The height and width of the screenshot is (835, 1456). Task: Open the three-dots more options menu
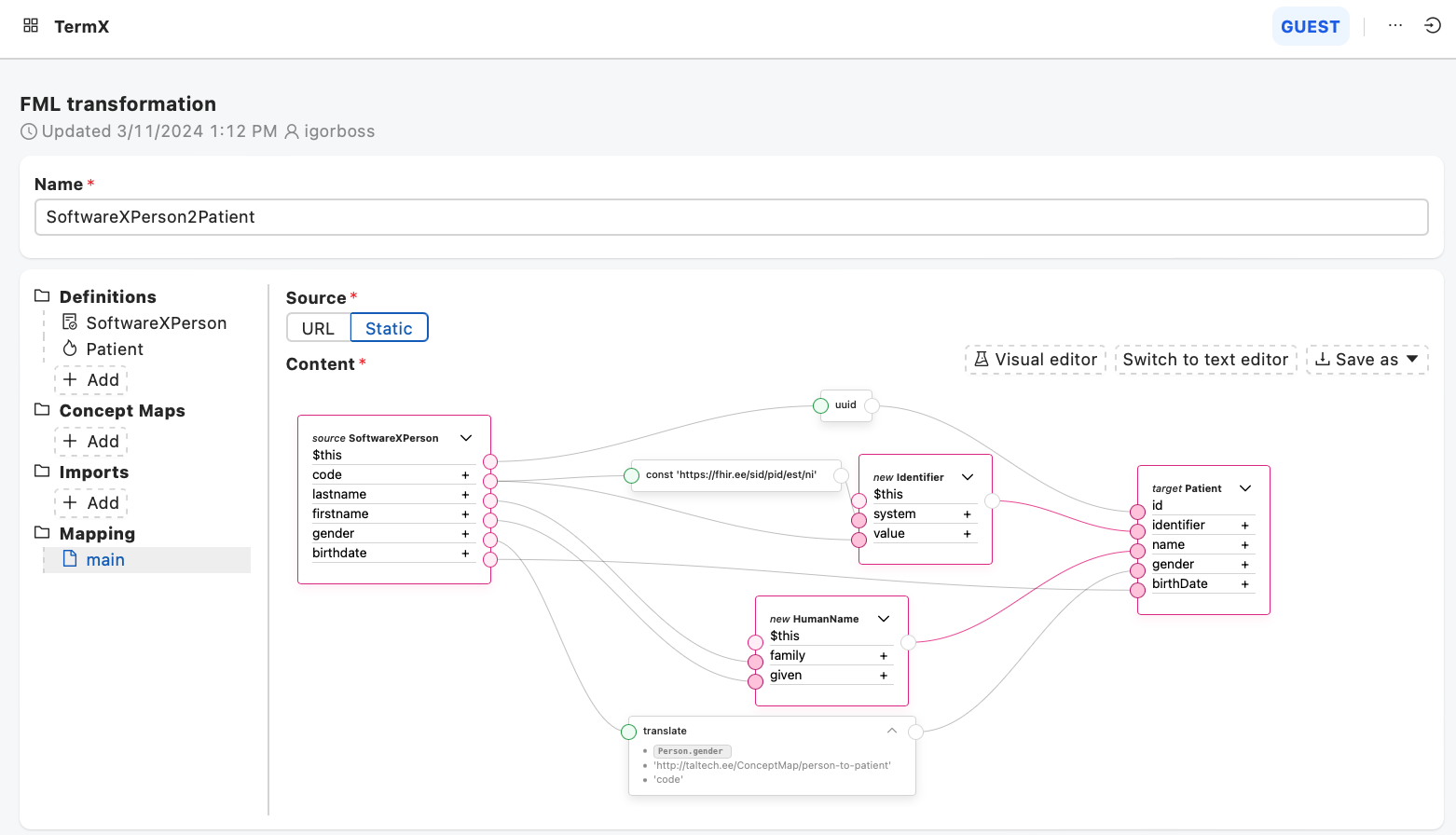1394,25
